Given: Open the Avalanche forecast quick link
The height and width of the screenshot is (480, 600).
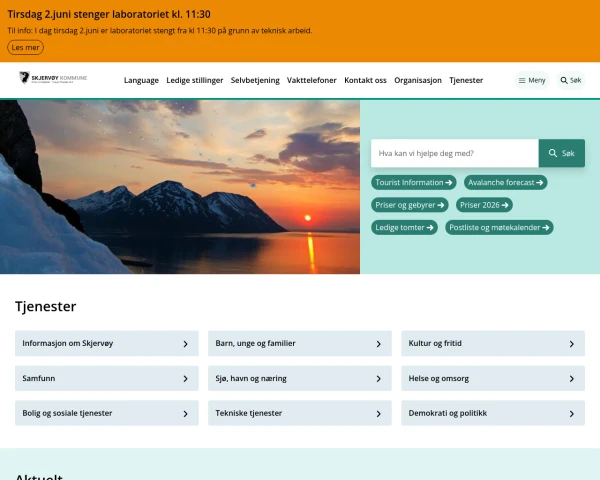Looking at the screenshot, I should pos(505,183).
